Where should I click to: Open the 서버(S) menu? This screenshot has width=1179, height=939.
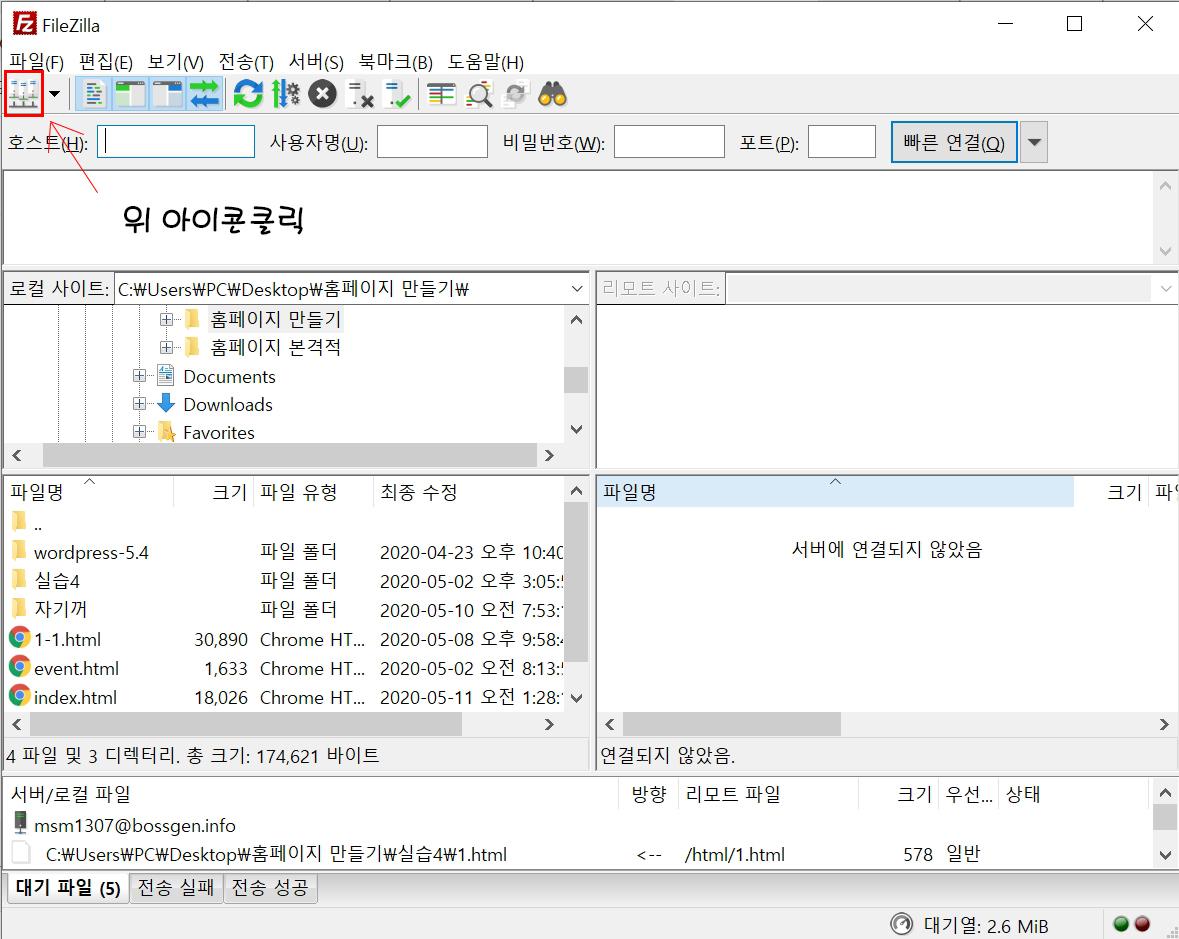317,62
